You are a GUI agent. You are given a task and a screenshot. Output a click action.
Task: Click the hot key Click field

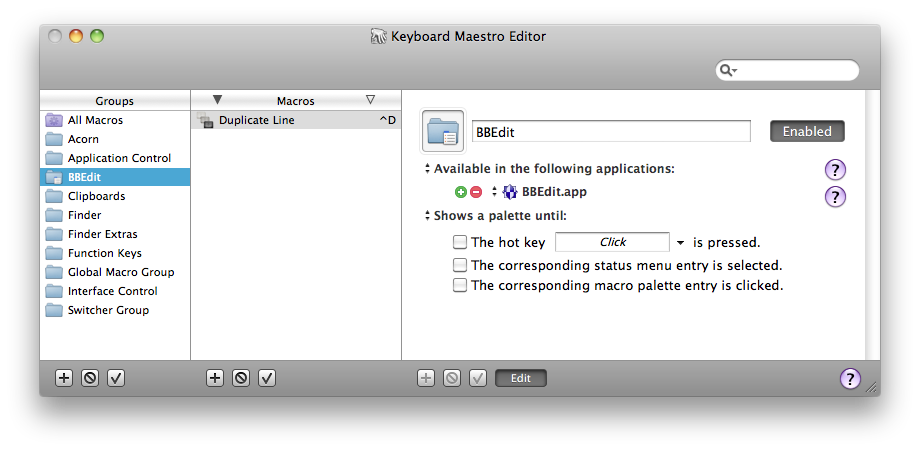pos(612,242)
